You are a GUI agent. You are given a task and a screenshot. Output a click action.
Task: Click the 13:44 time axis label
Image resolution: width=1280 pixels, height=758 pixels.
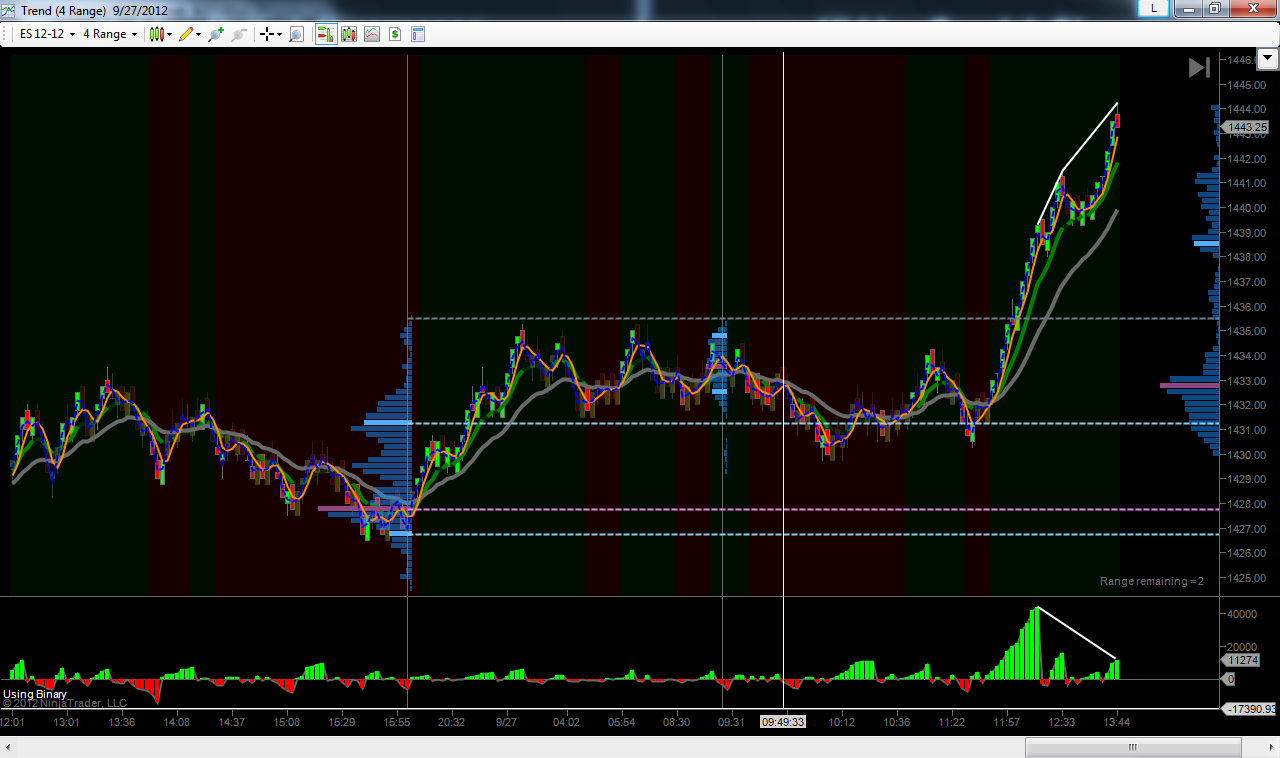[1116, 722]
